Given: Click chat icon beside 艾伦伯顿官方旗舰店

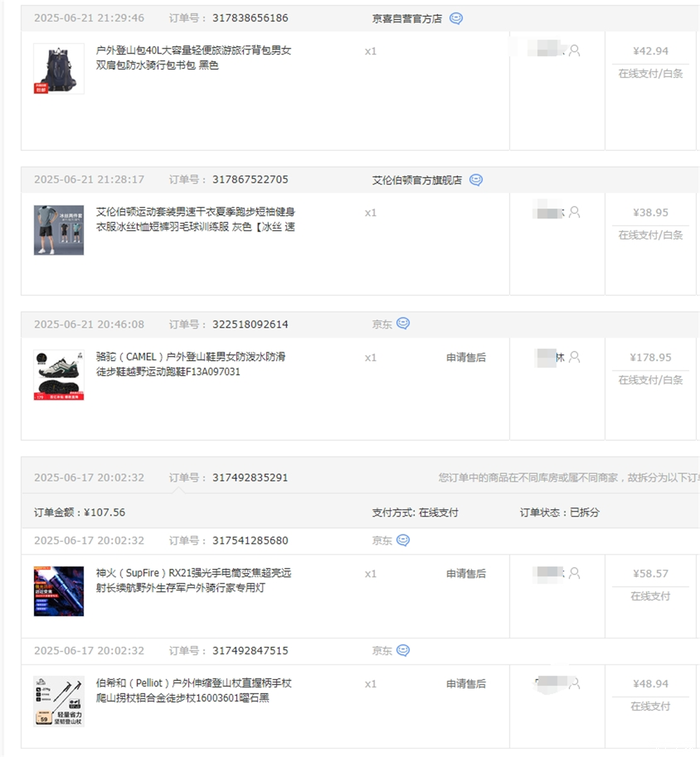Looking at the screenshot, I should pyautogui.click(x=476, y=180).
